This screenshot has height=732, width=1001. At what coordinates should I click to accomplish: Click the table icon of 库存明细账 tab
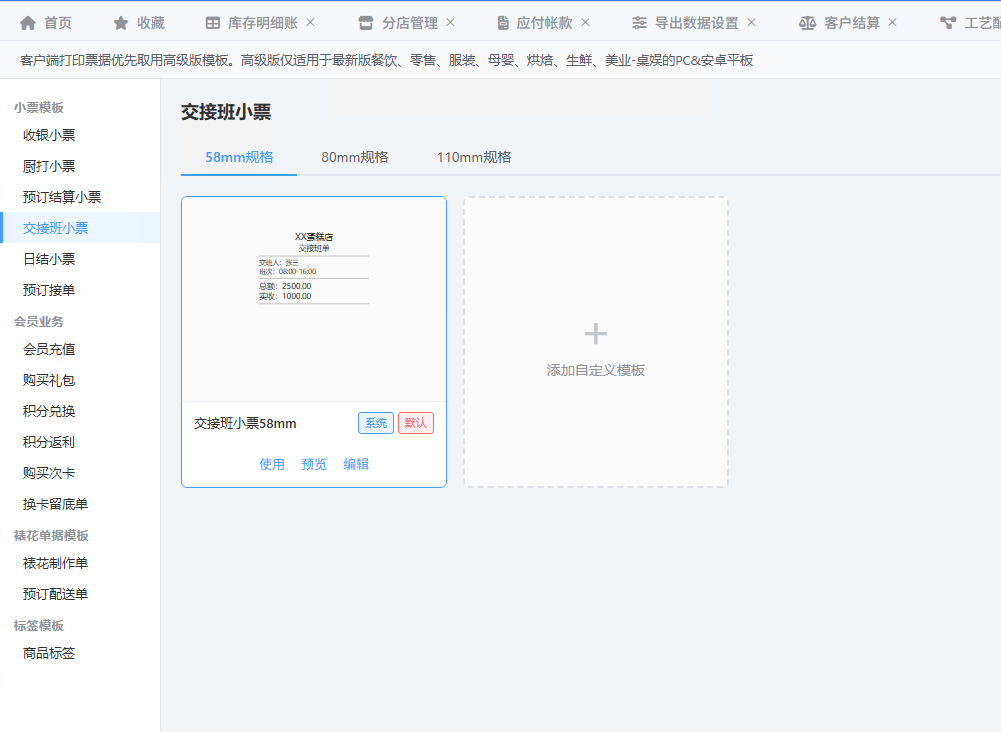213,23
